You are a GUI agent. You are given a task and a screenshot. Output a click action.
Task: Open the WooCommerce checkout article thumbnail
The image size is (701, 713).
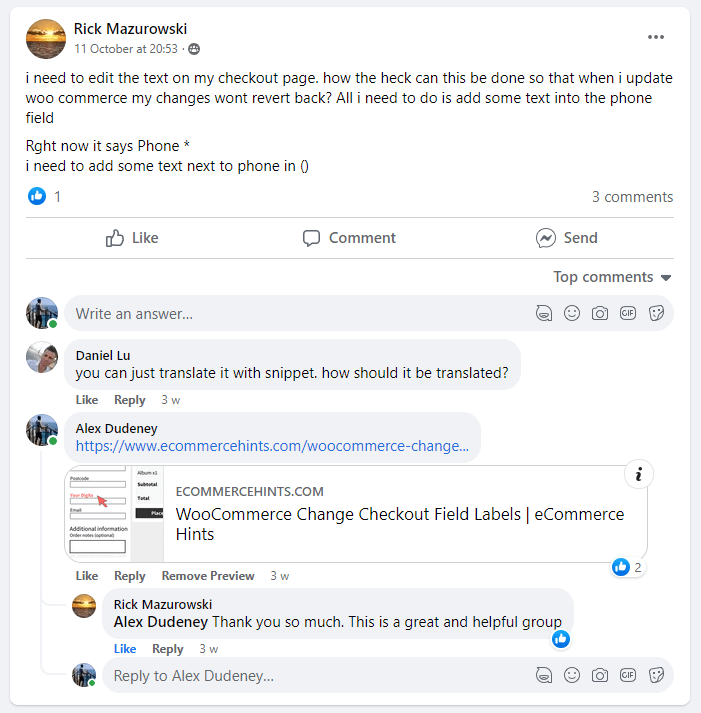click(x=115, y=514)
